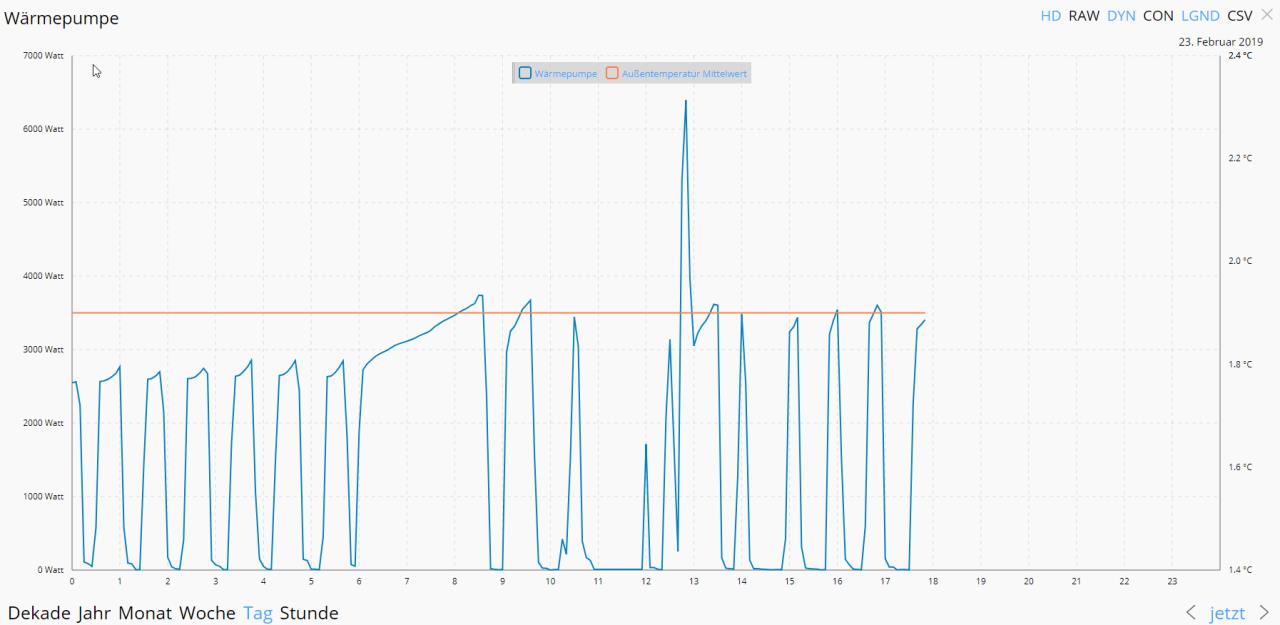Toggle DYN dynamic scaling option
Viewport: 1280px width, 625px height.
1121,16
